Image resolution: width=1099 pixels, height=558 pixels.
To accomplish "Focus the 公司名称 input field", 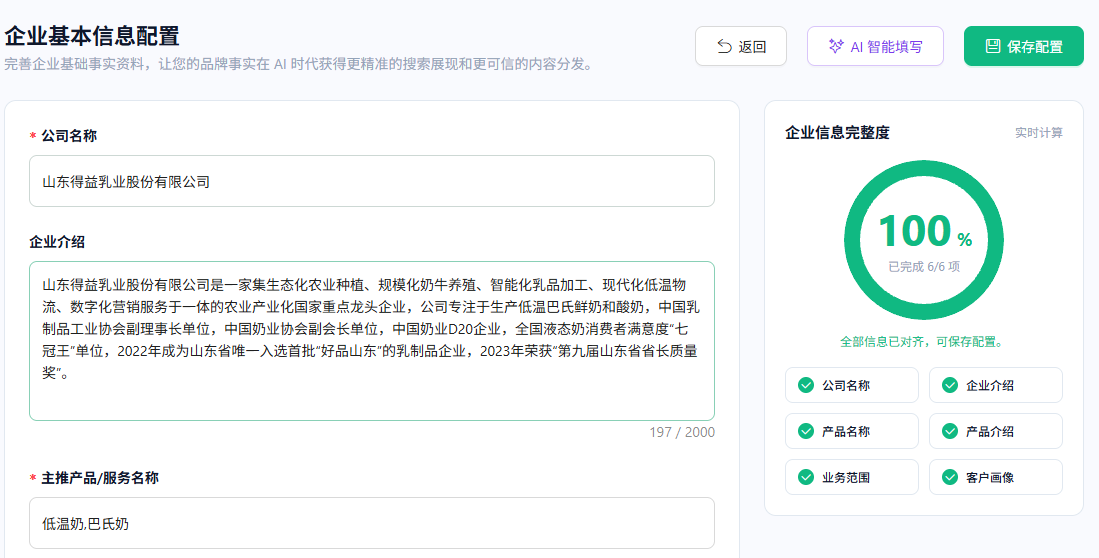I will point(371,182).
